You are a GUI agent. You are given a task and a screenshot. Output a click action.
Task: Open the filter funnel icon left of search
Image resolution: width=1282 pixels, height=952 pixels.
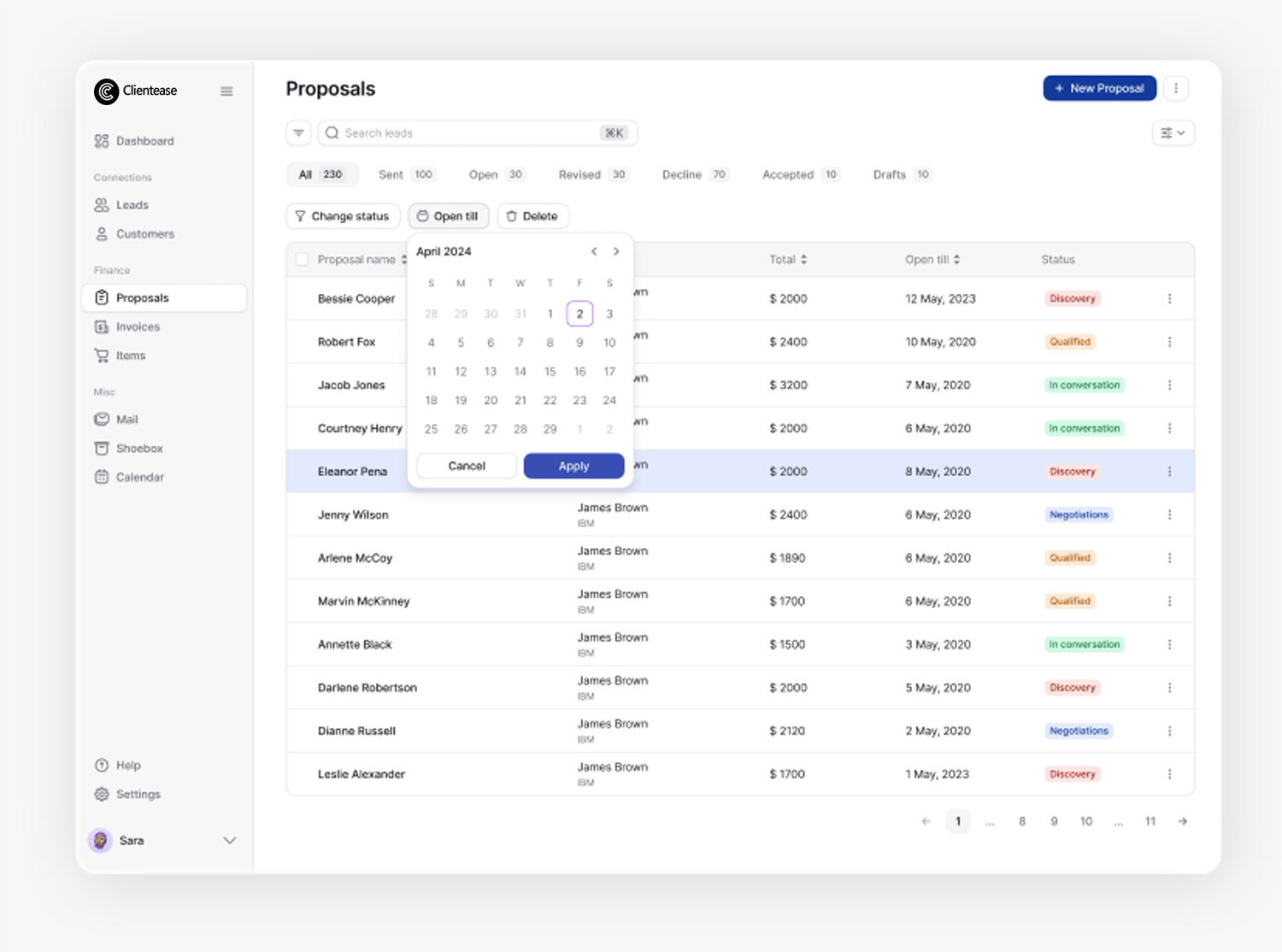(298, 133)
